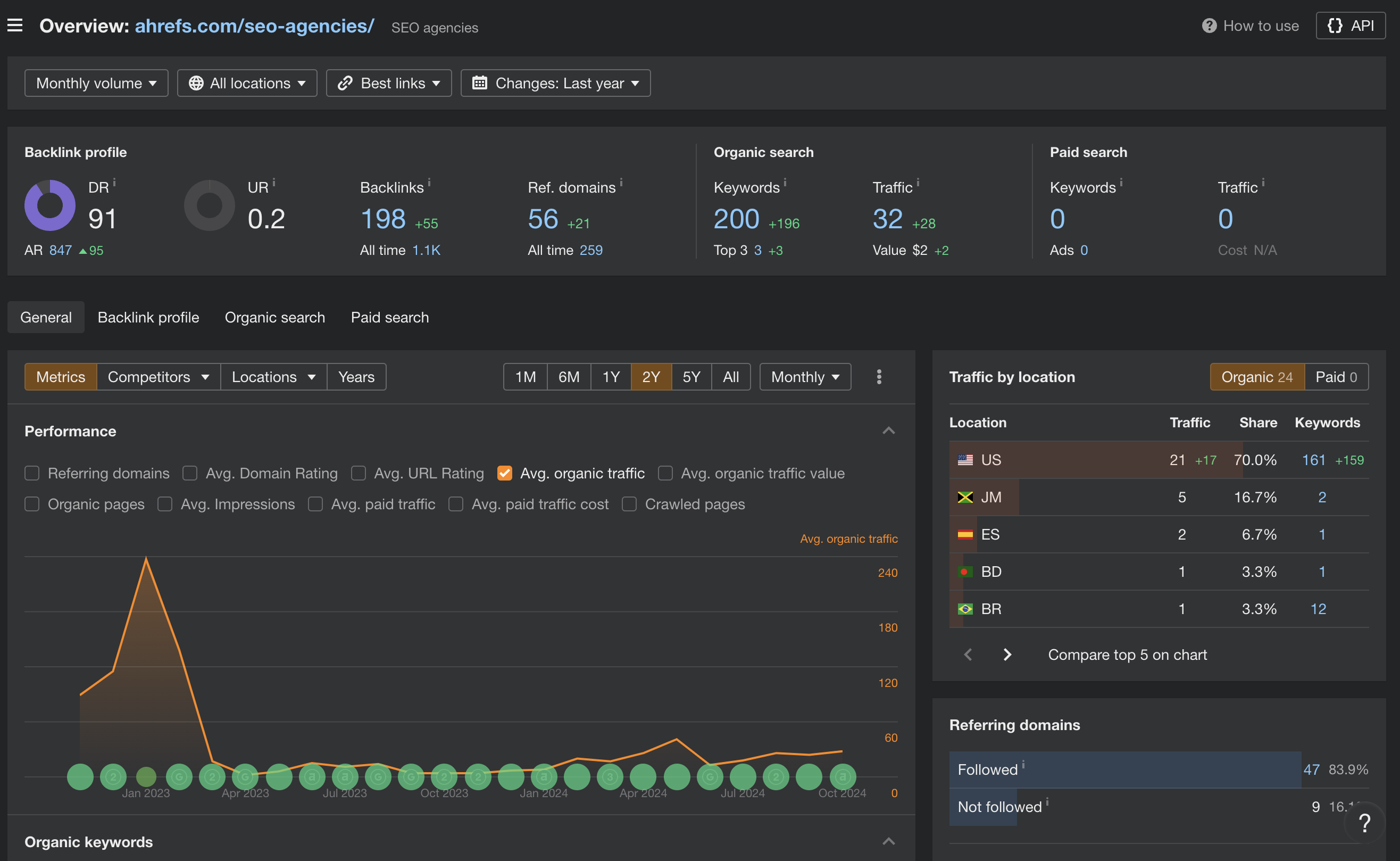
Task: Go to next page of traffic locations
Action: tap(1007, 655)
